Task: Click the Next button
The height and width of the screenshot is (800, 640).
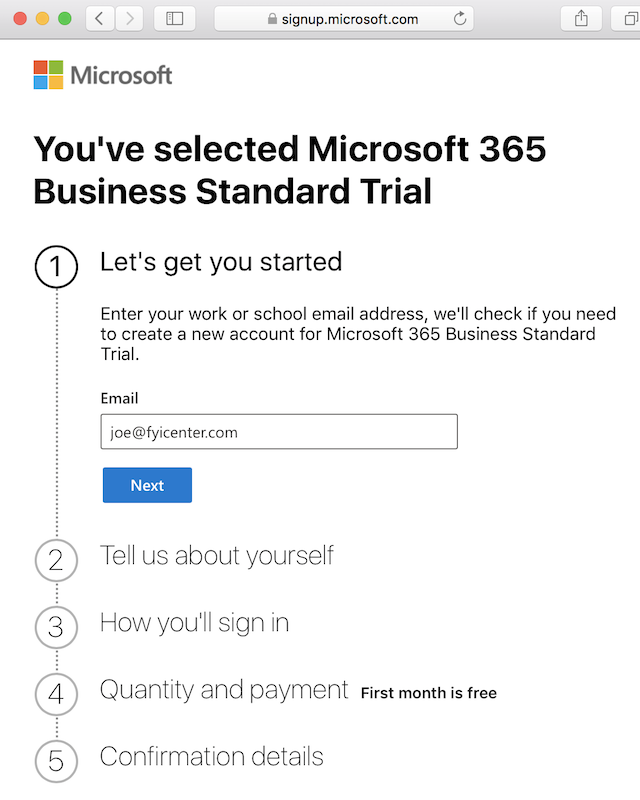Action: (147, 485)
